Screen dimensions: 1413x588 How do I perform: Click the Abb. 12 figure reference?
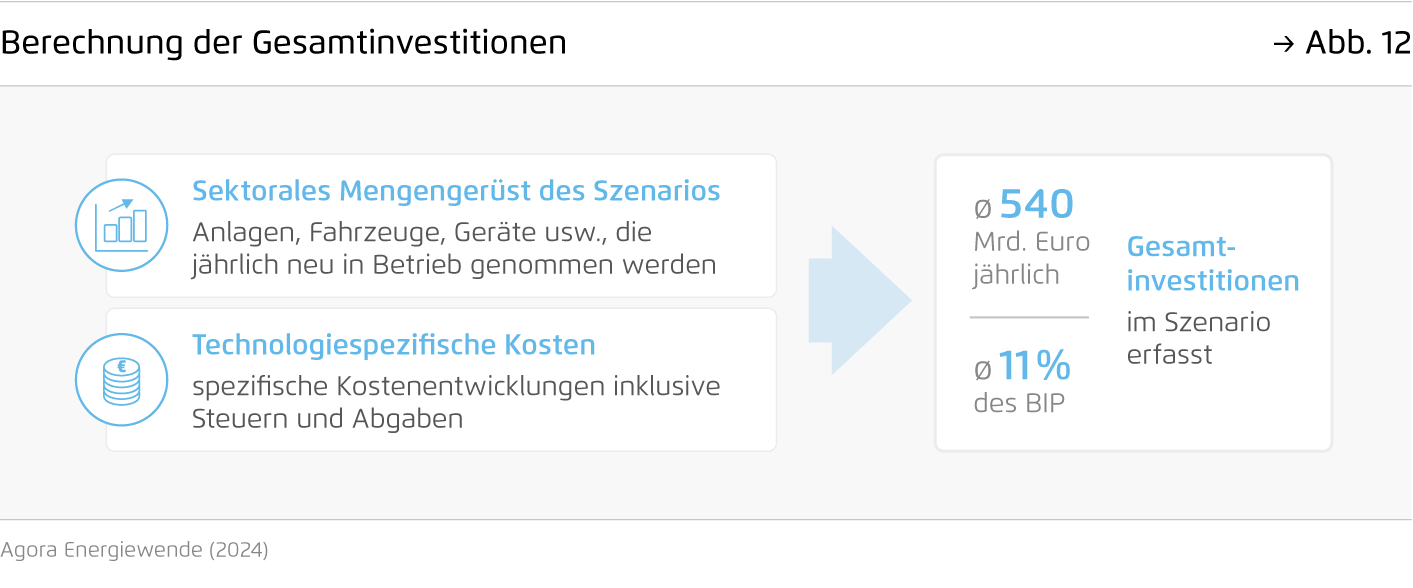point(1358,43)
